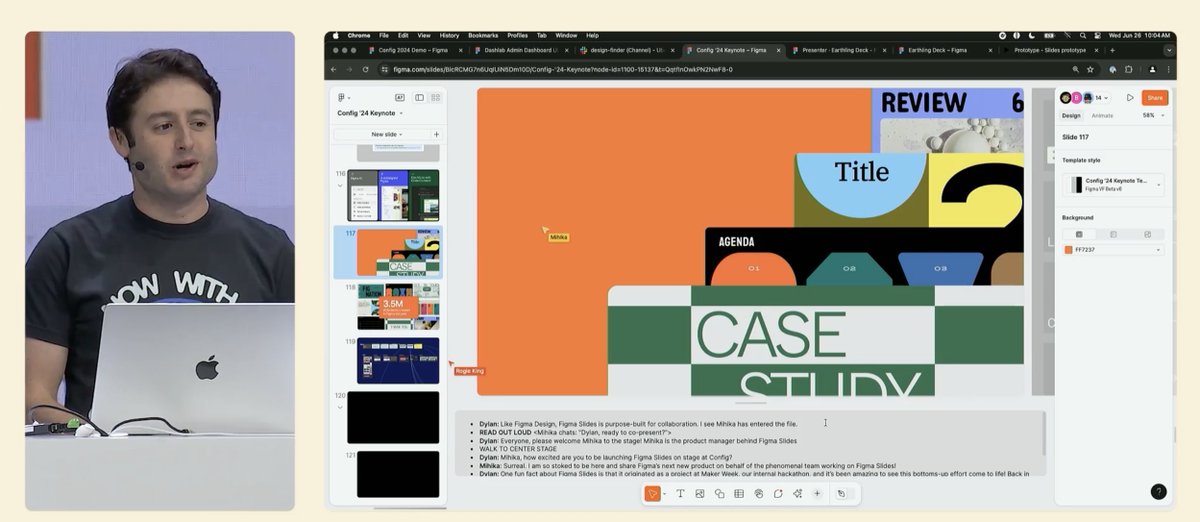
Task: Reload the page in Chrome
Action: pyautogui.click(x=366, y=69)
